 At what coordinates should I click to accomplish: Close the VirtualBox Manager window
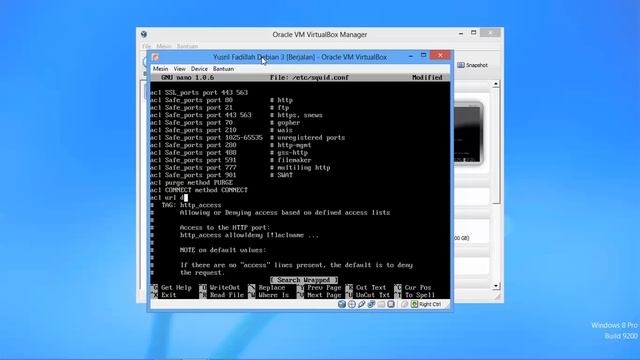pos(490,33)
